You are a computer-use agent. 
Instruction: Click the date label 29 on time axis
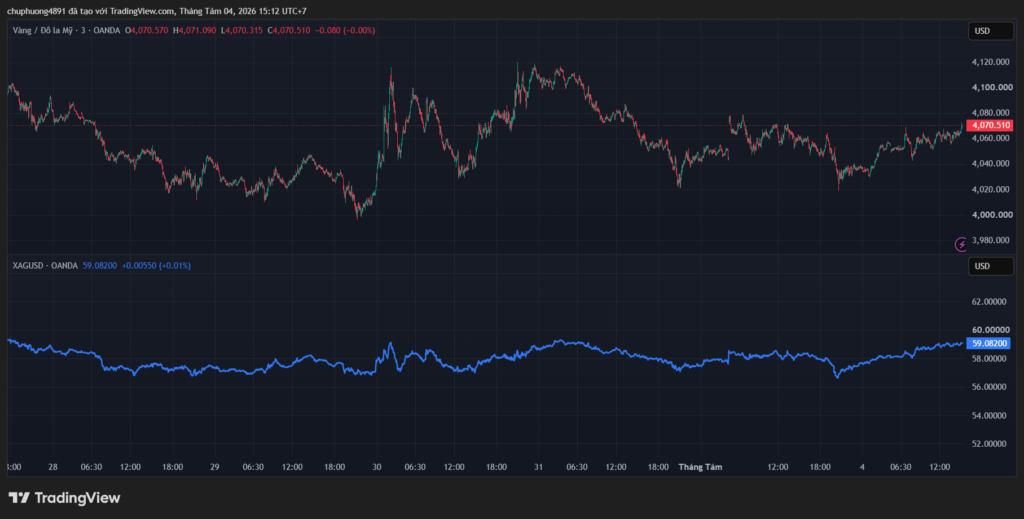(214, 467)
